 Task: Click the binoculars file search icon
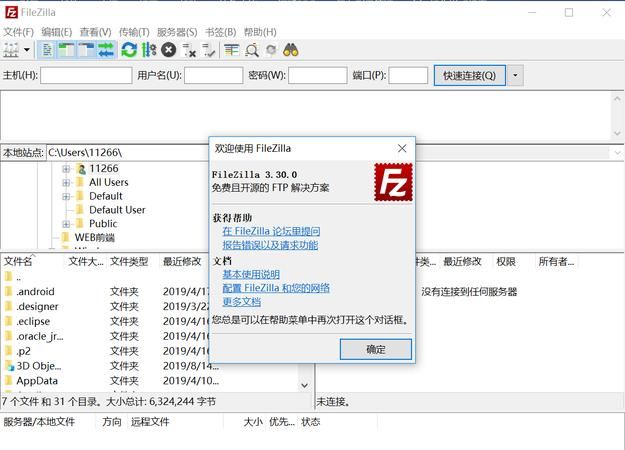pos(291,50)
